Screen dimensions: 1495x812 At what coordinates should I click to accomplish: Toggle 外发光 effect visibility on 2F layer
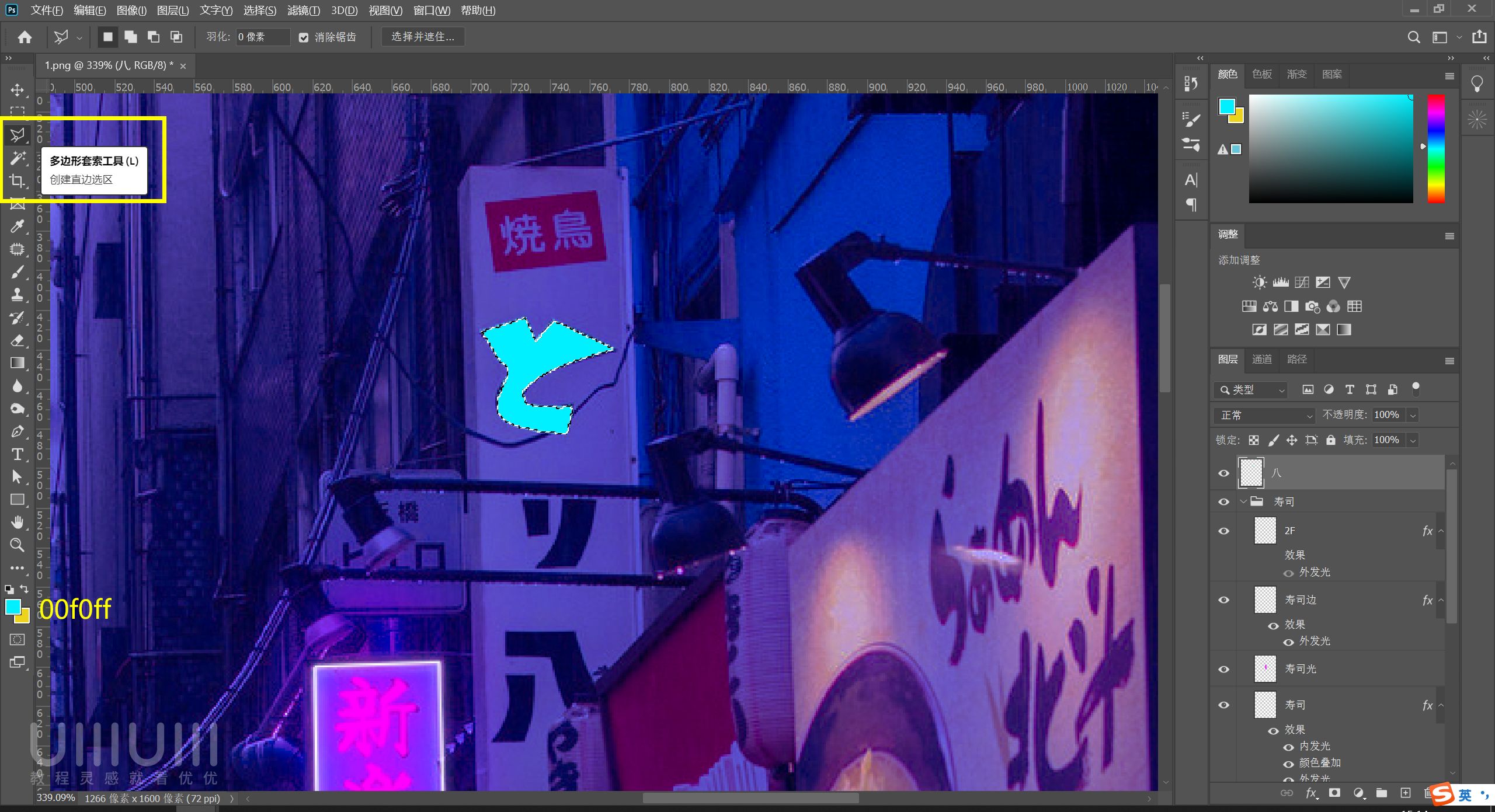pos(1288,573)
